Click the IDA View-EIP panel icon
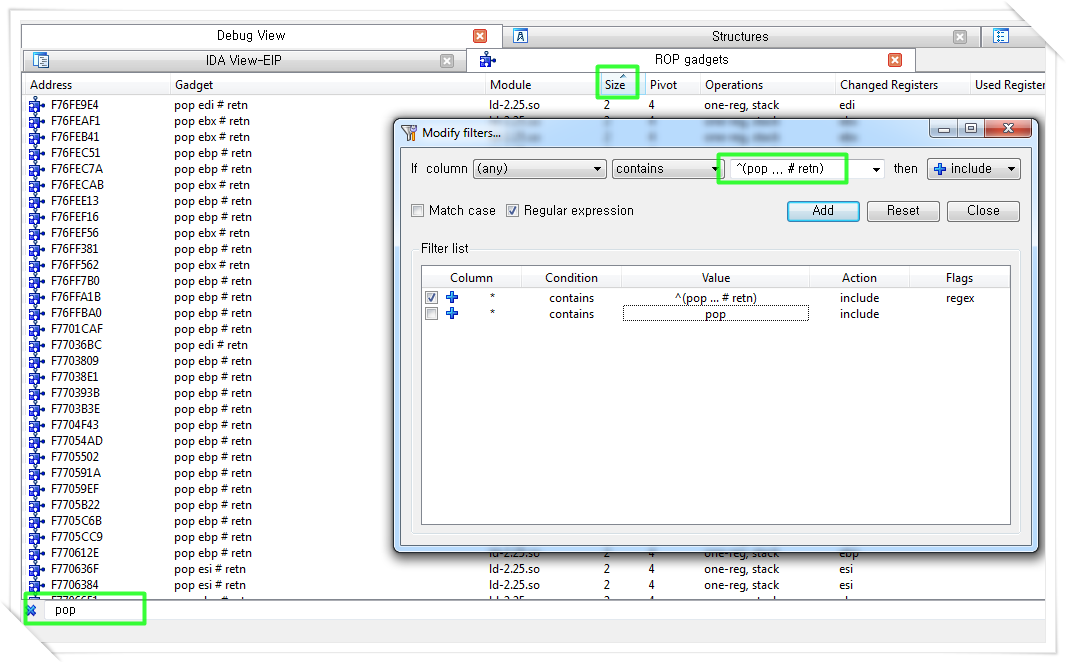This screenshot has height=663, width=1066. [40, 60]
